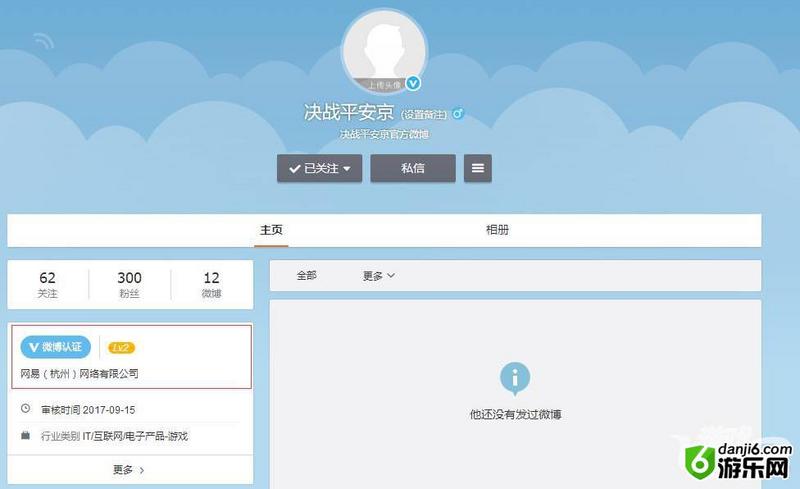
Task: Click the Lv2 level badge
Action: click(x=121, y=348)
